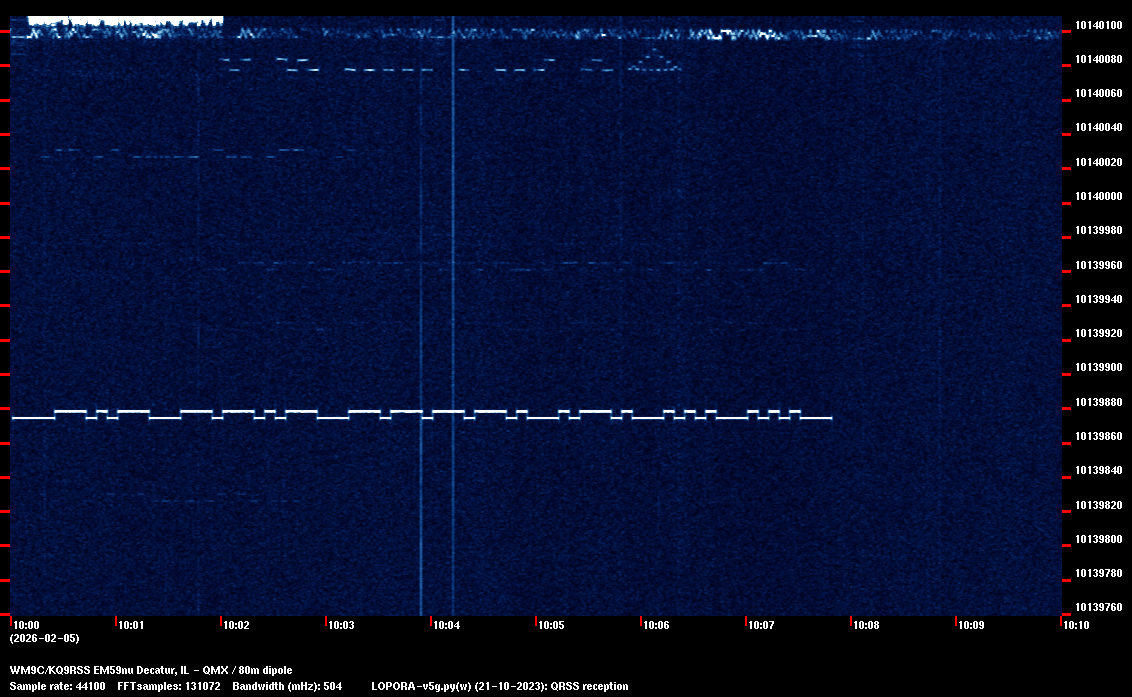The height and width of the screenshot is (697, 1132).
Task: Select the 10140000 frequency scale label
Action: click(1098, 197)
